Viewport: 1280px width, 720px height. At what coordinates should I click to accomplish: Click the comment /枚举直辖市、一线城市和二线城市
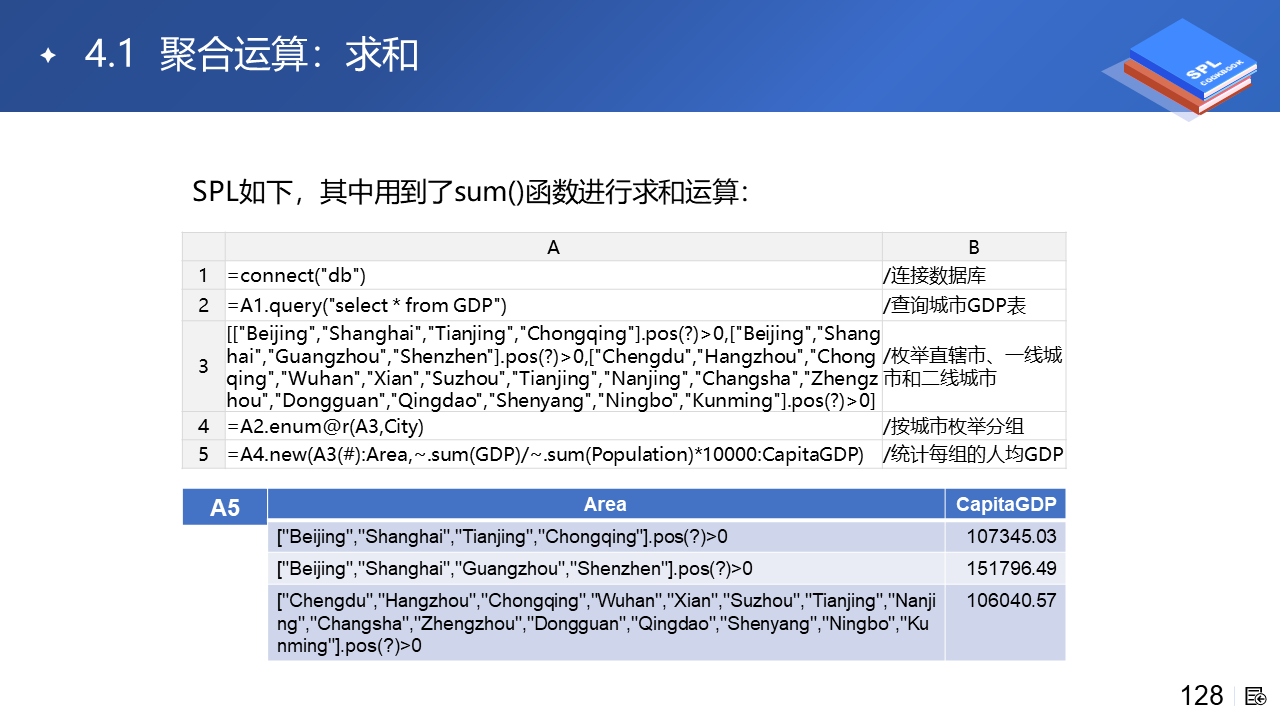click(973, 367)
